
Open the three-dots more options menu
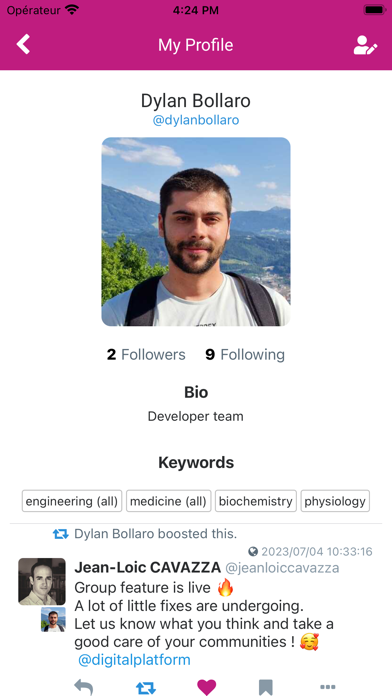pos(328,687)
